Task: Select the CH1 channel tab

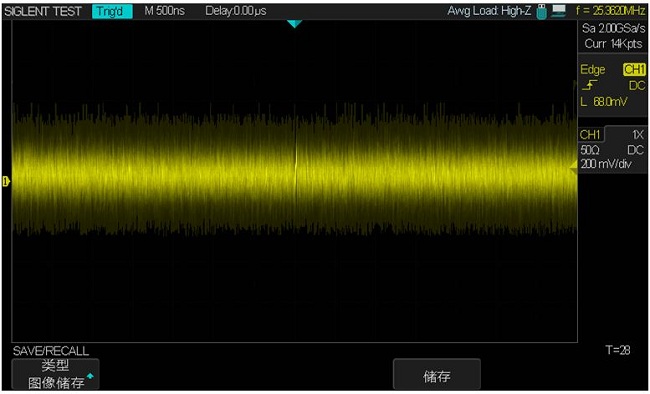Action: point(590,134)
